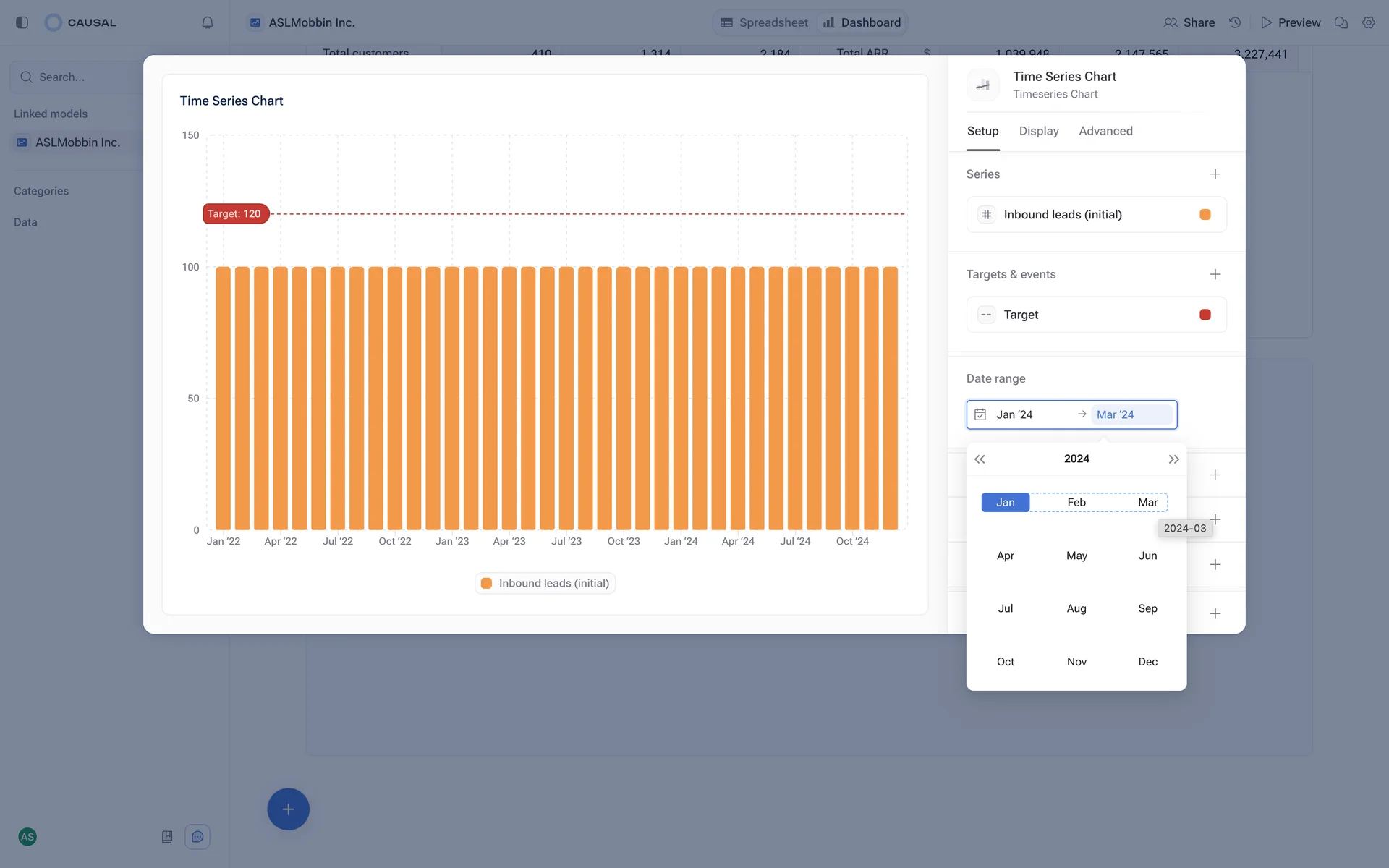1389x868 pixels.
Task: Toggle Inbound leads (initial) legend item
Action: pos(545,583)
